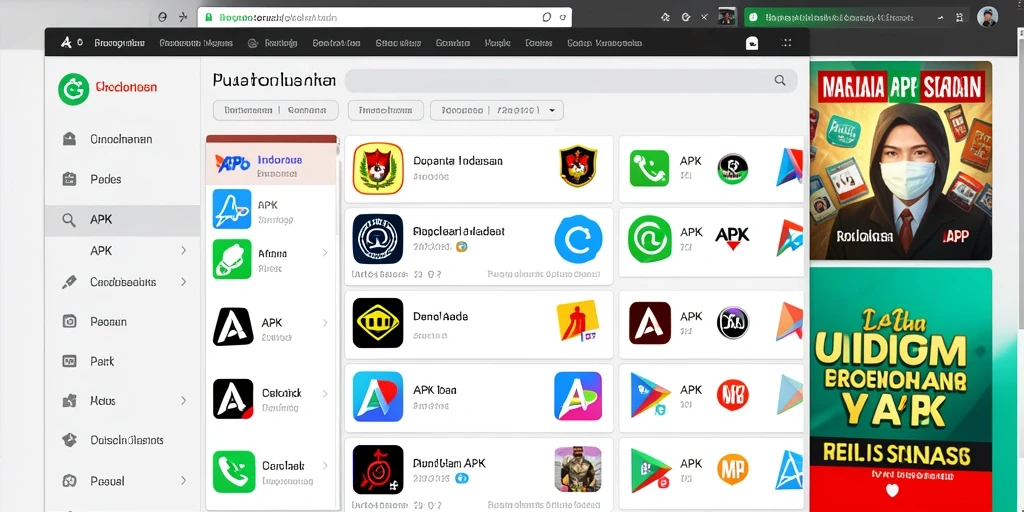Open the APK Idan app card
1024x512 pixels.
[x=479, y=398]
